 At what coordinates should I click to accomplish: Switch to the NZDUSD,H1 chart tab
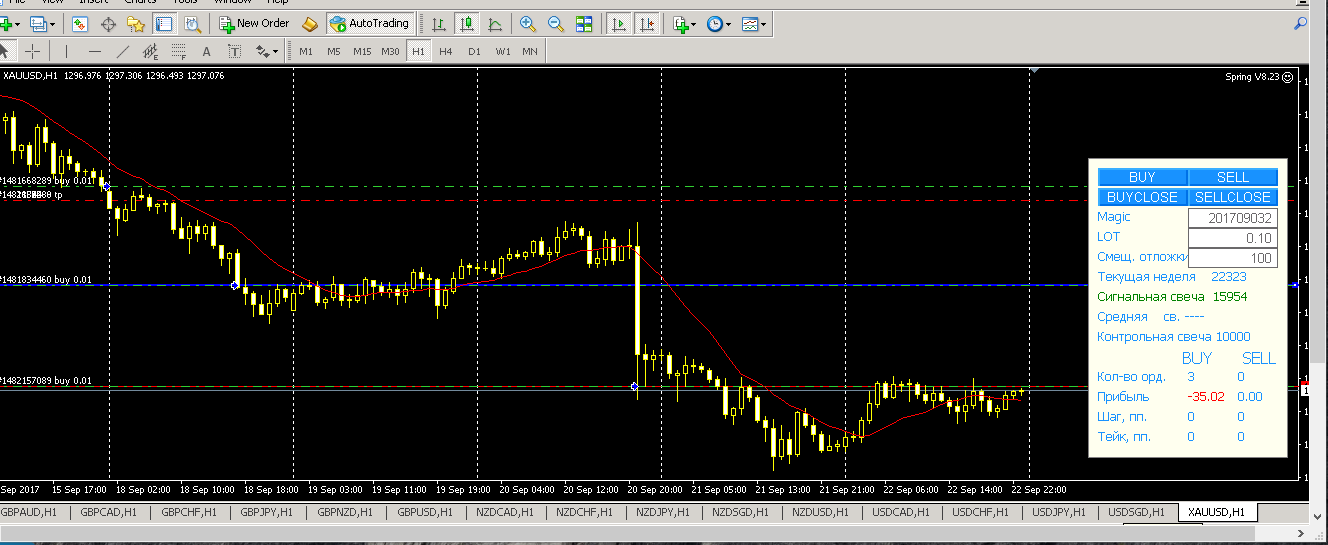(820, 512)
